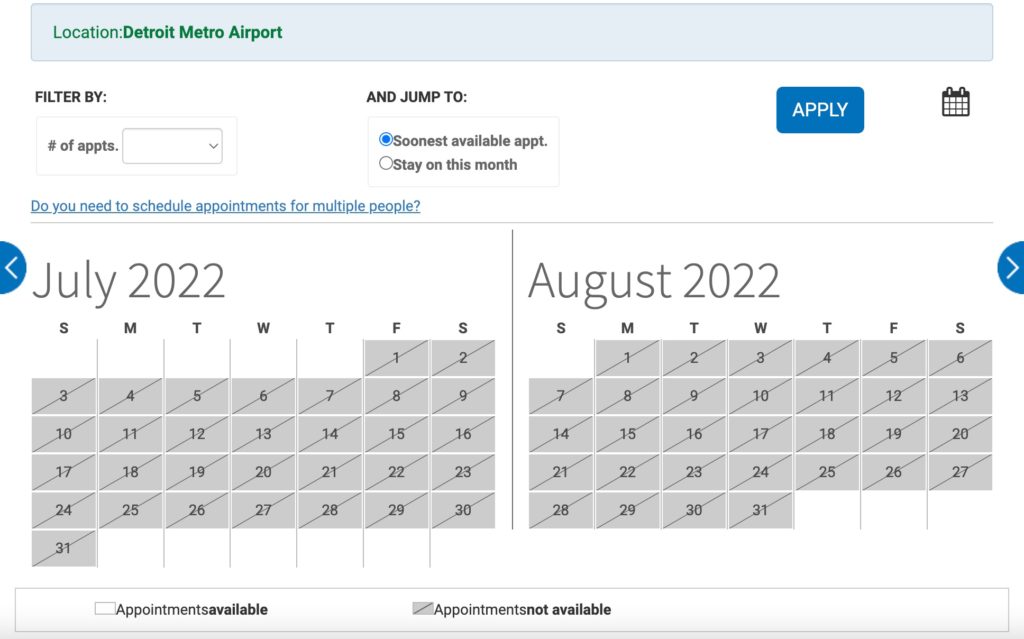Select July 31 in calendar
Viewport: 1024px width, 639px height.
pyautogui.click(x=64, y=548)
